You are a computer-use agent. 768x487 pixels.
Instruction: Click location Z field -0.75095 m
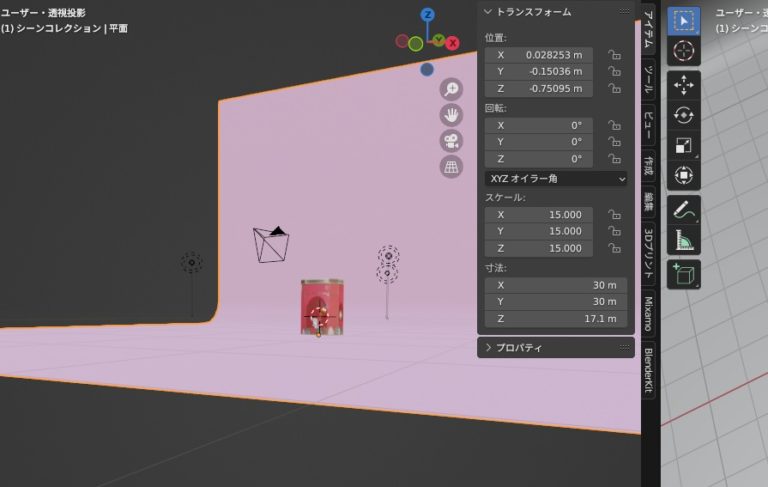[539, 89]
